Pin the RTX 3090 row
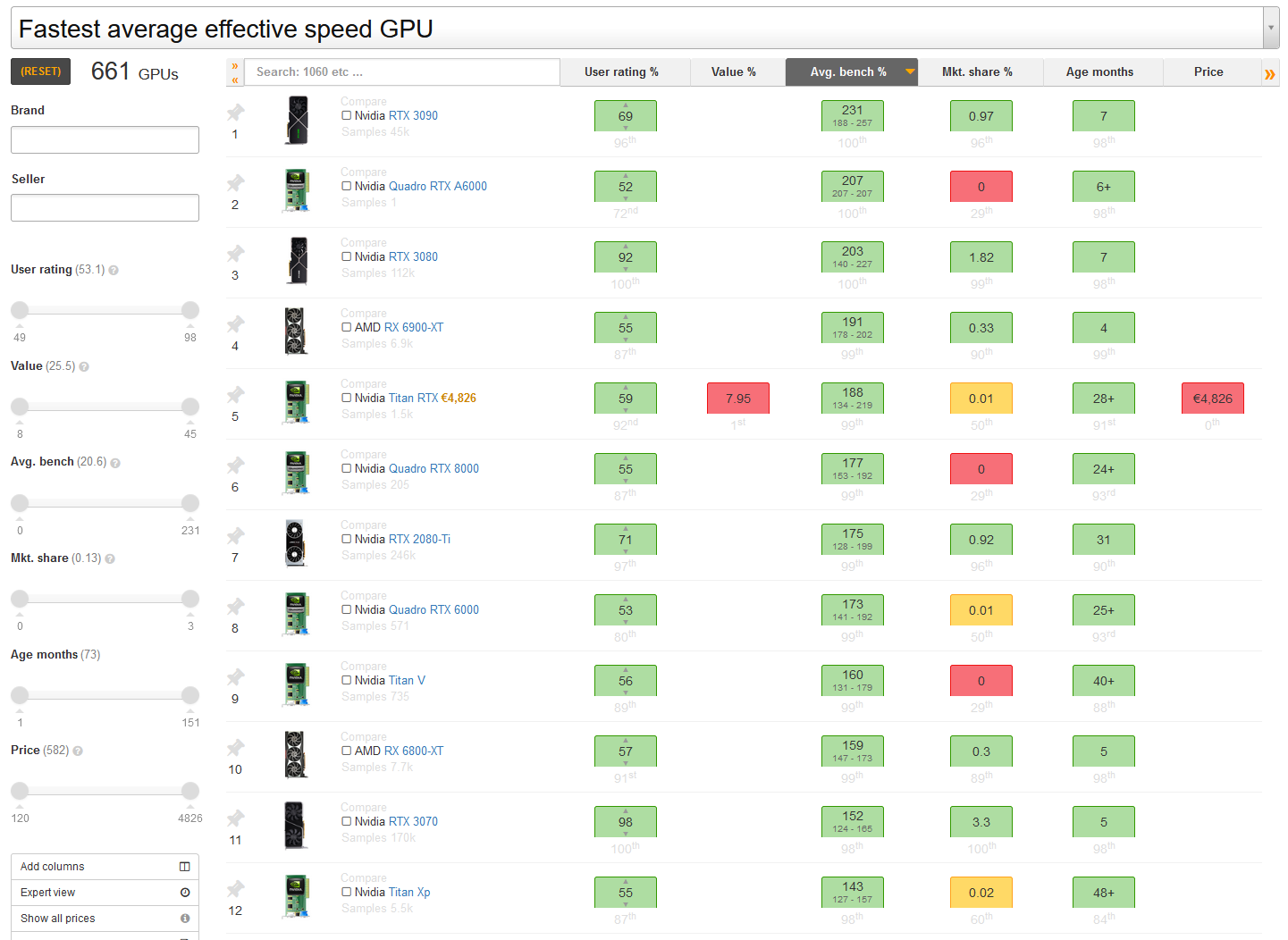Image resolution: width=1288 pixels, height=940 pixels. (x=235, y=112)
